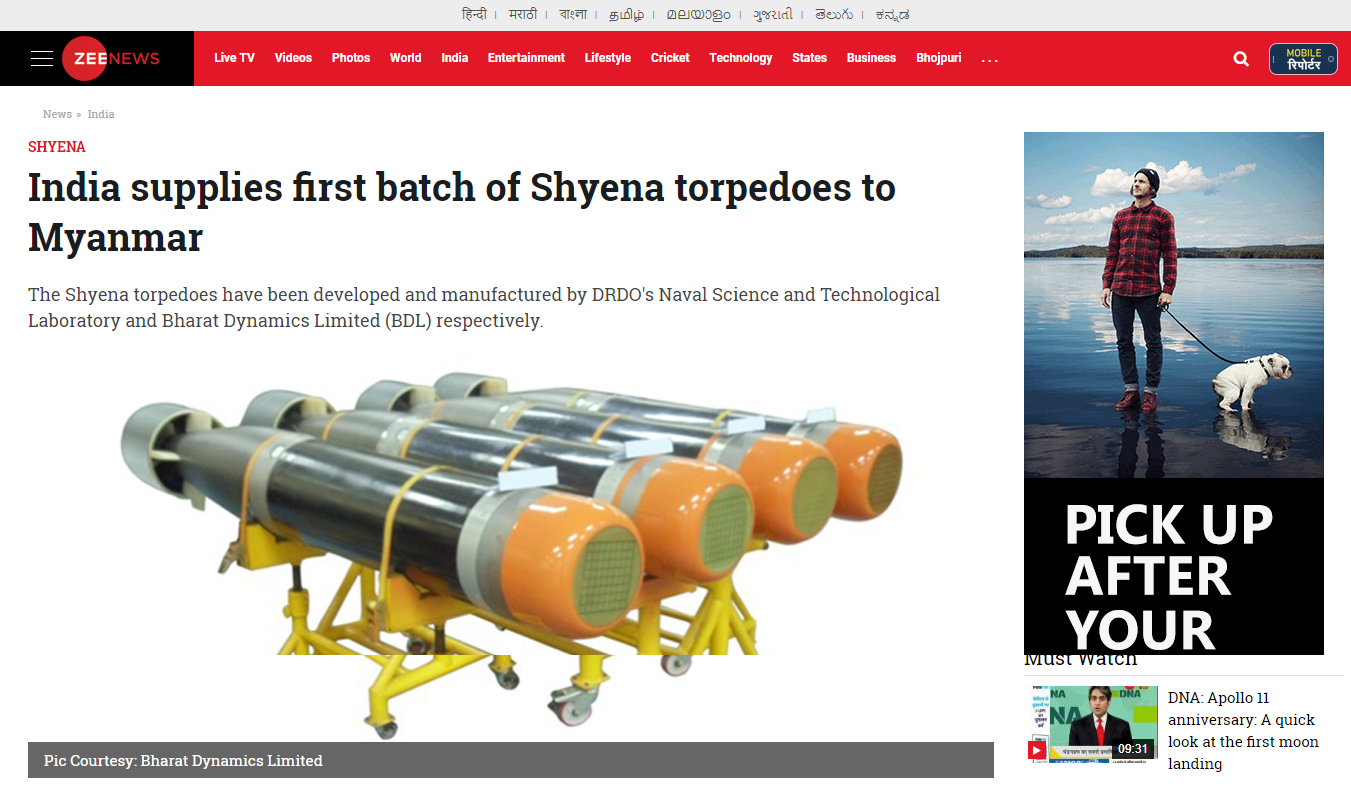The width and height of the screenshot is (1351, 788).
Task: Go to the Business section
Action: tap(871, 58)
